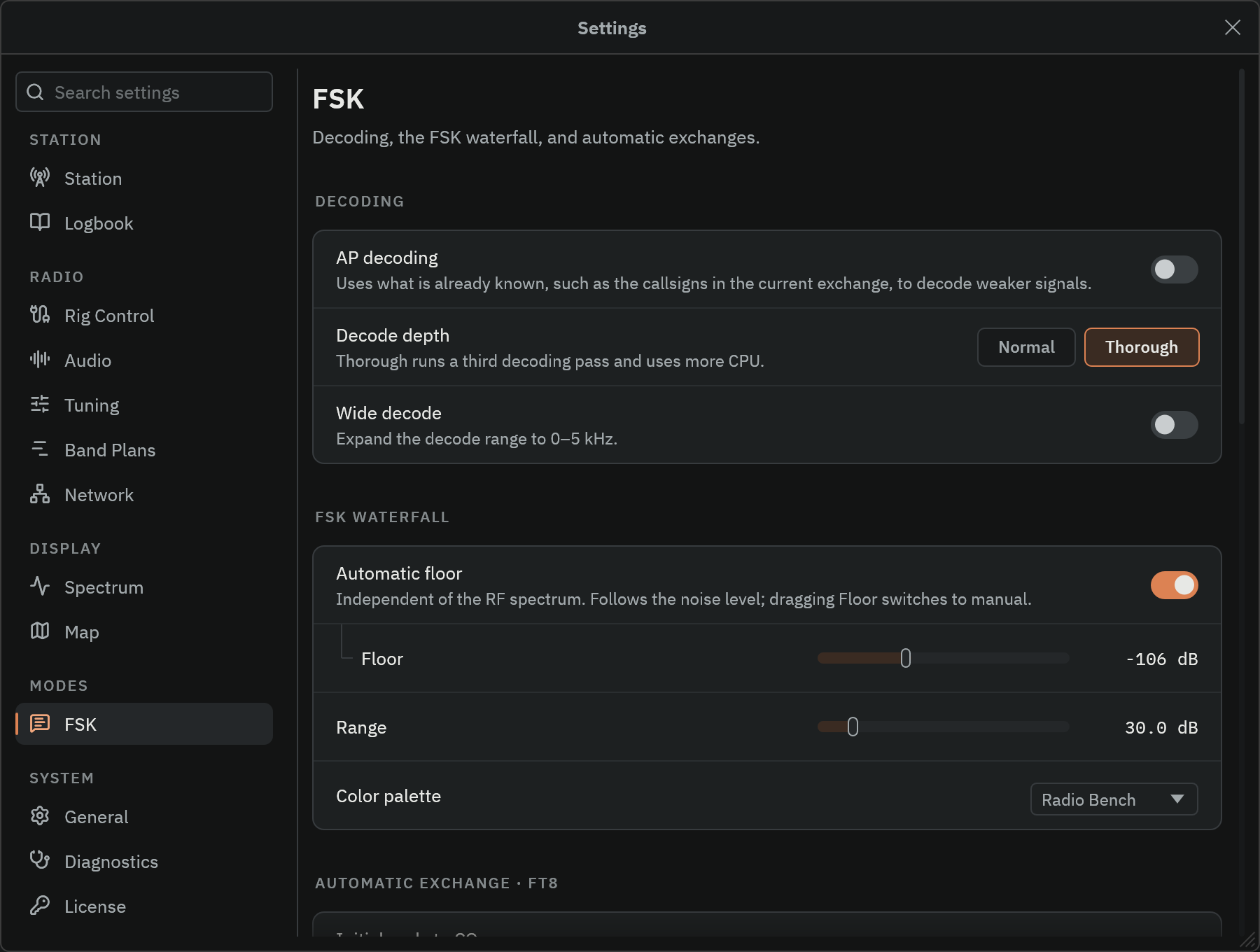Click the Band Plans icon
The height and width of the screenshot is (952, 1260).
[x=40, y=449]
